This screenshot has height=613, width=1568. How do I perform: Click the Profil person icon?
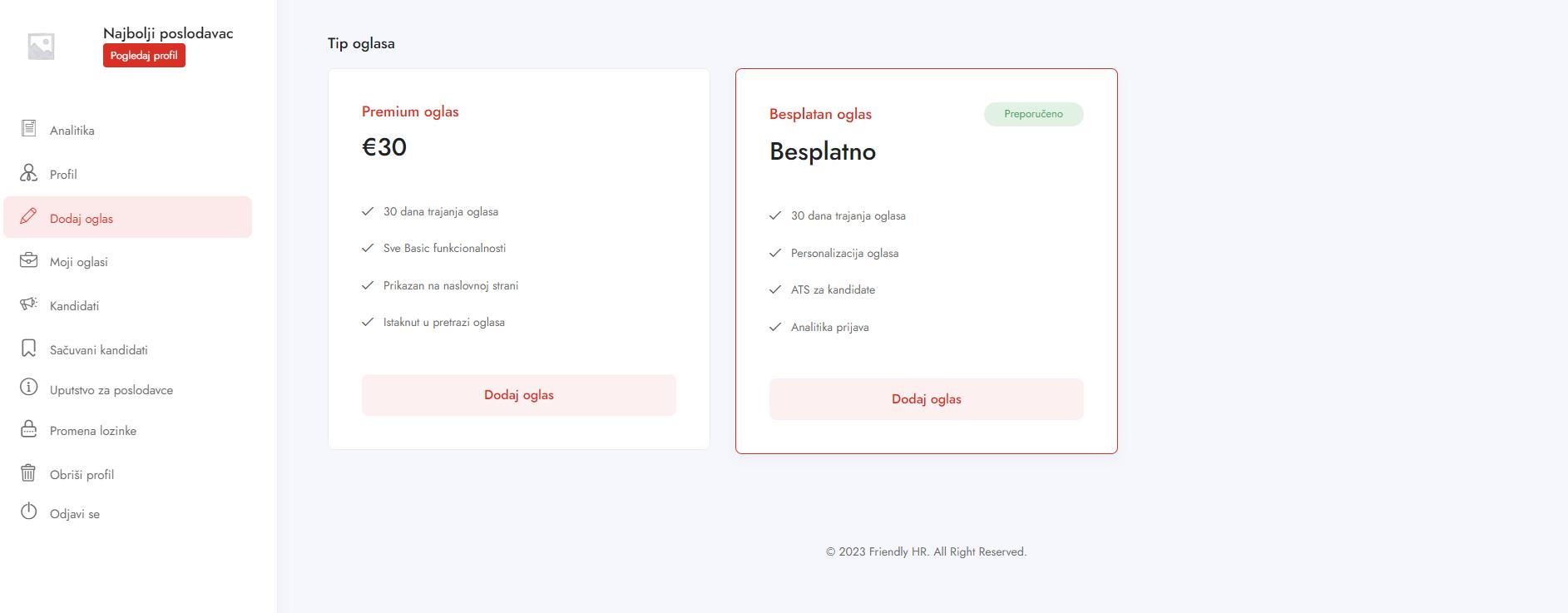click(x=28, y=173)
